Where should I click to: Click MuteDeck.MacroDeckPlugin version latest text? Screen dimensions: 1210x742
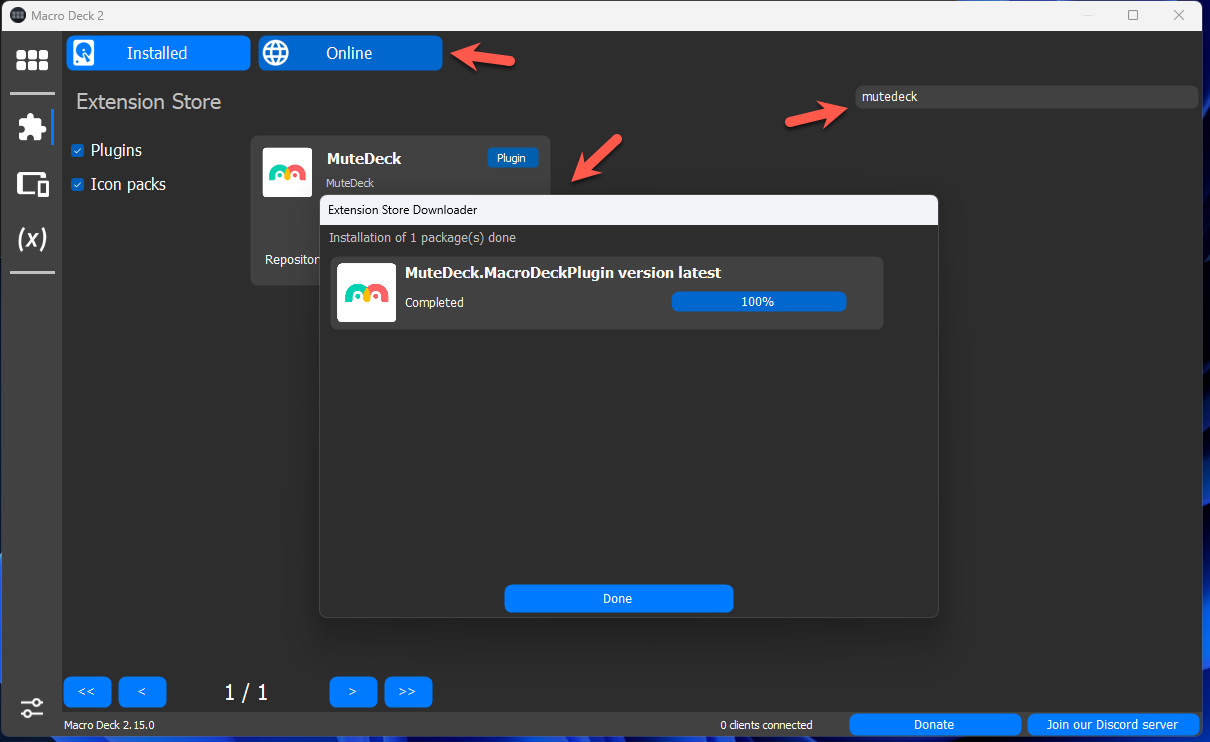[562, 272]
